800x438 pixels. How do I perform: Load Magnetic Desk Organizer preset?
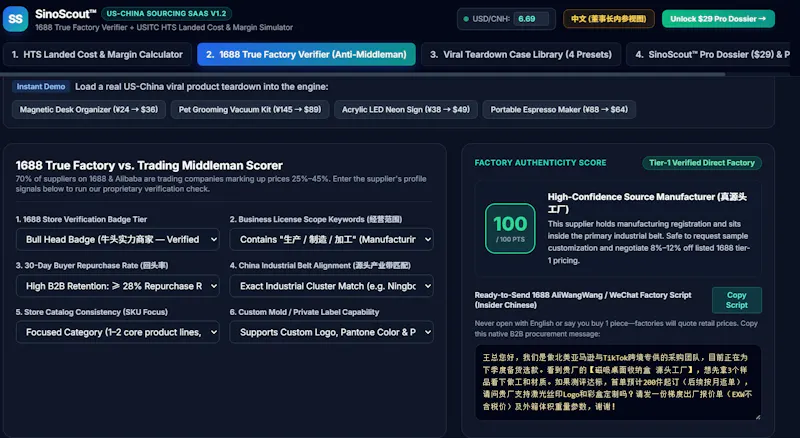pos(89,109)
